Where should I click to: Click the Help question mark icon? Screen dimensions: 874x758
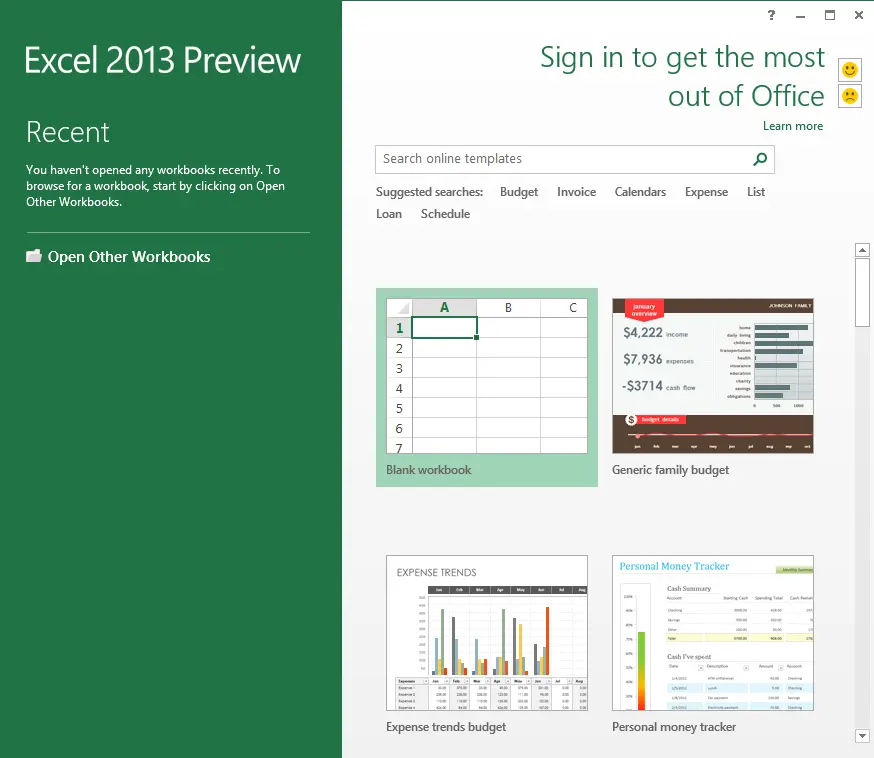[770, 16]
